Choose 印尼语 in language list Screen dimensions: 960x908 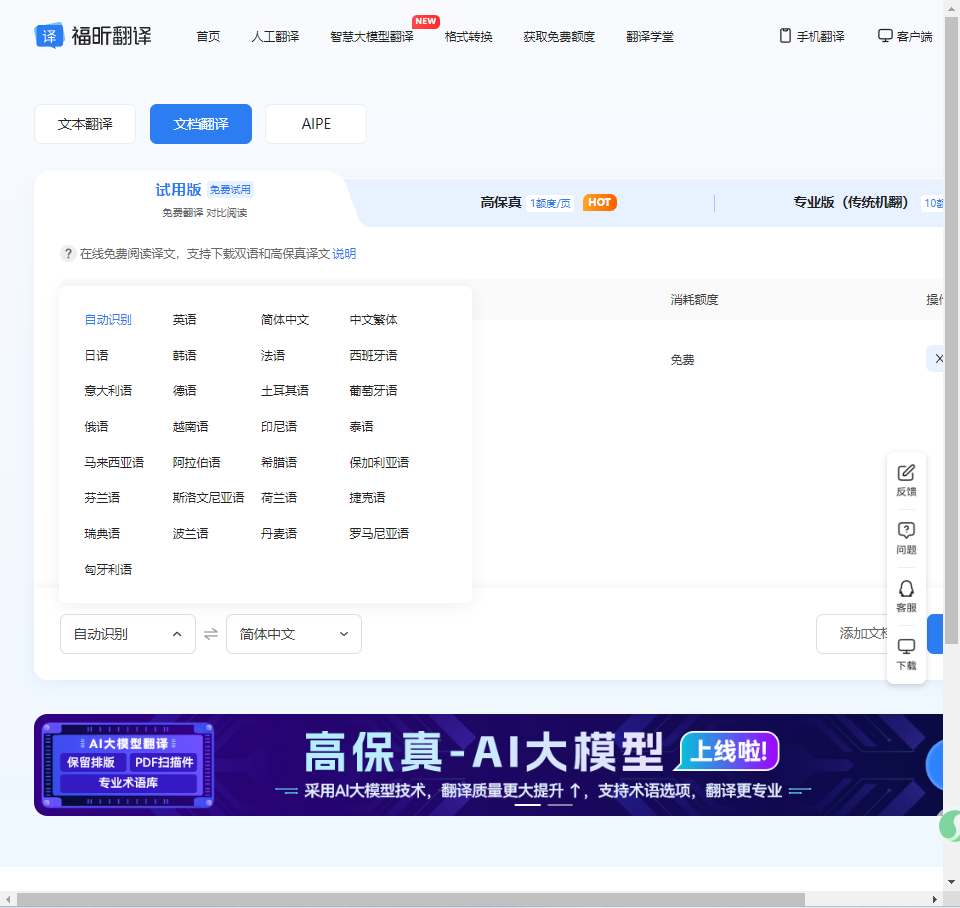tap(279, 426)
